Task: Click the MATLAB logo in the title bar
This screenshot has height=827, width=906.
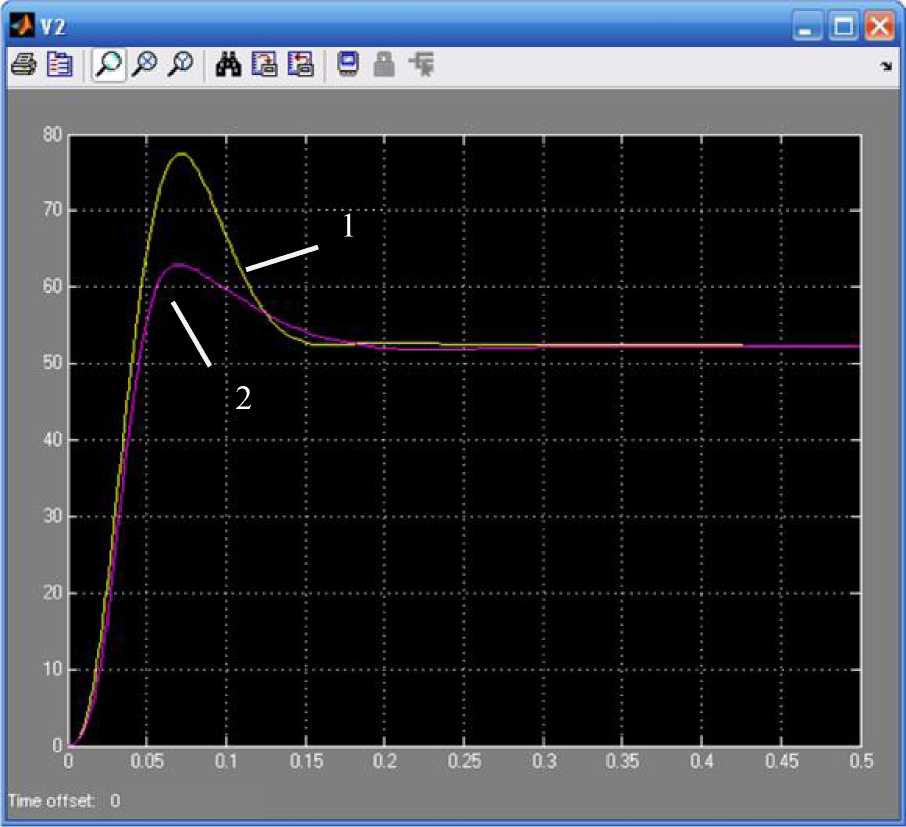Action: click(23, 26)
